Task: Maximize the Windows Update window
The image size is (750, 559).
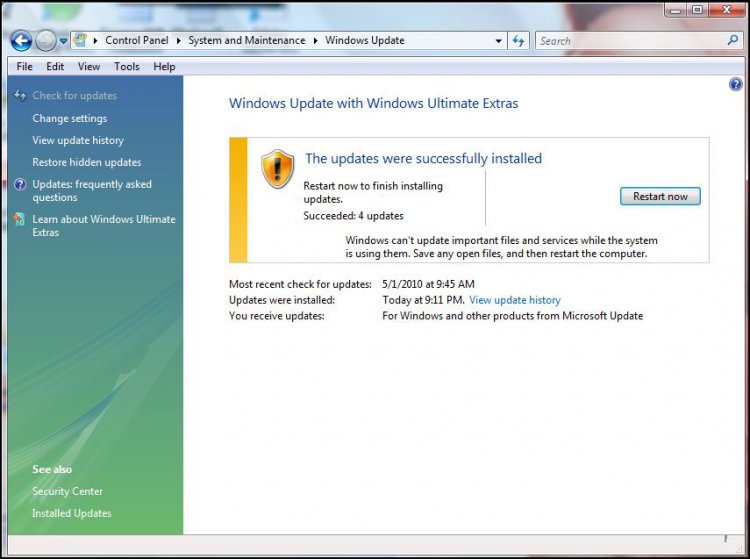Action: pyautogui.click(x=697, y=10)
